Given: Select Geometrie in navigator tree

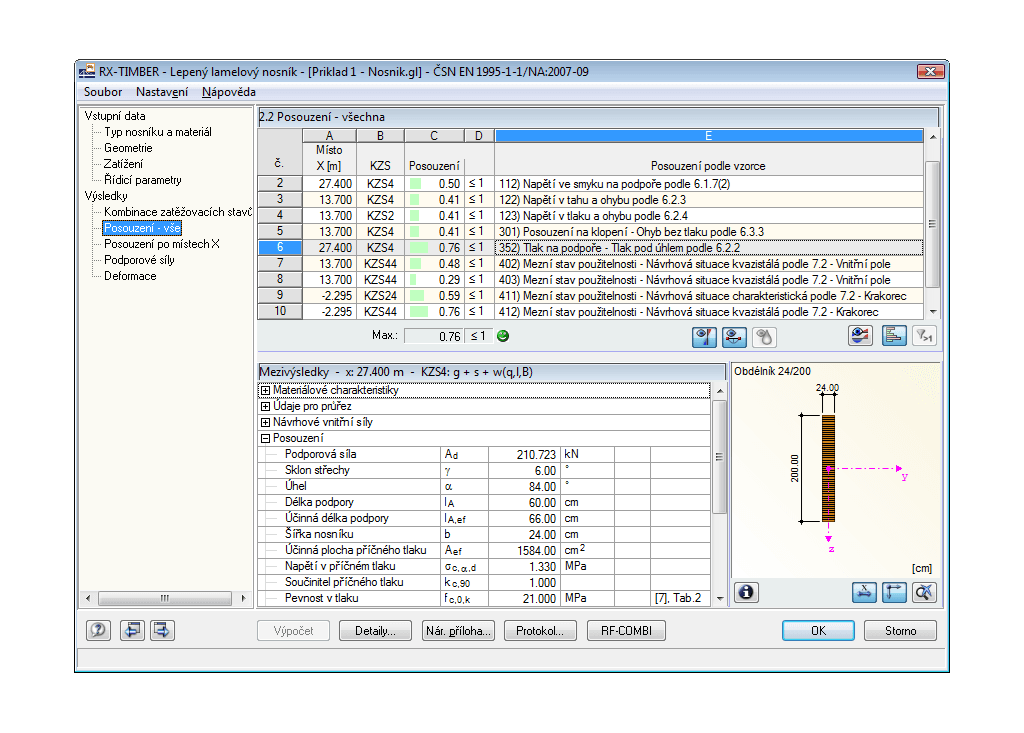Looking at the screenshot, I should (x=128, y=148).
